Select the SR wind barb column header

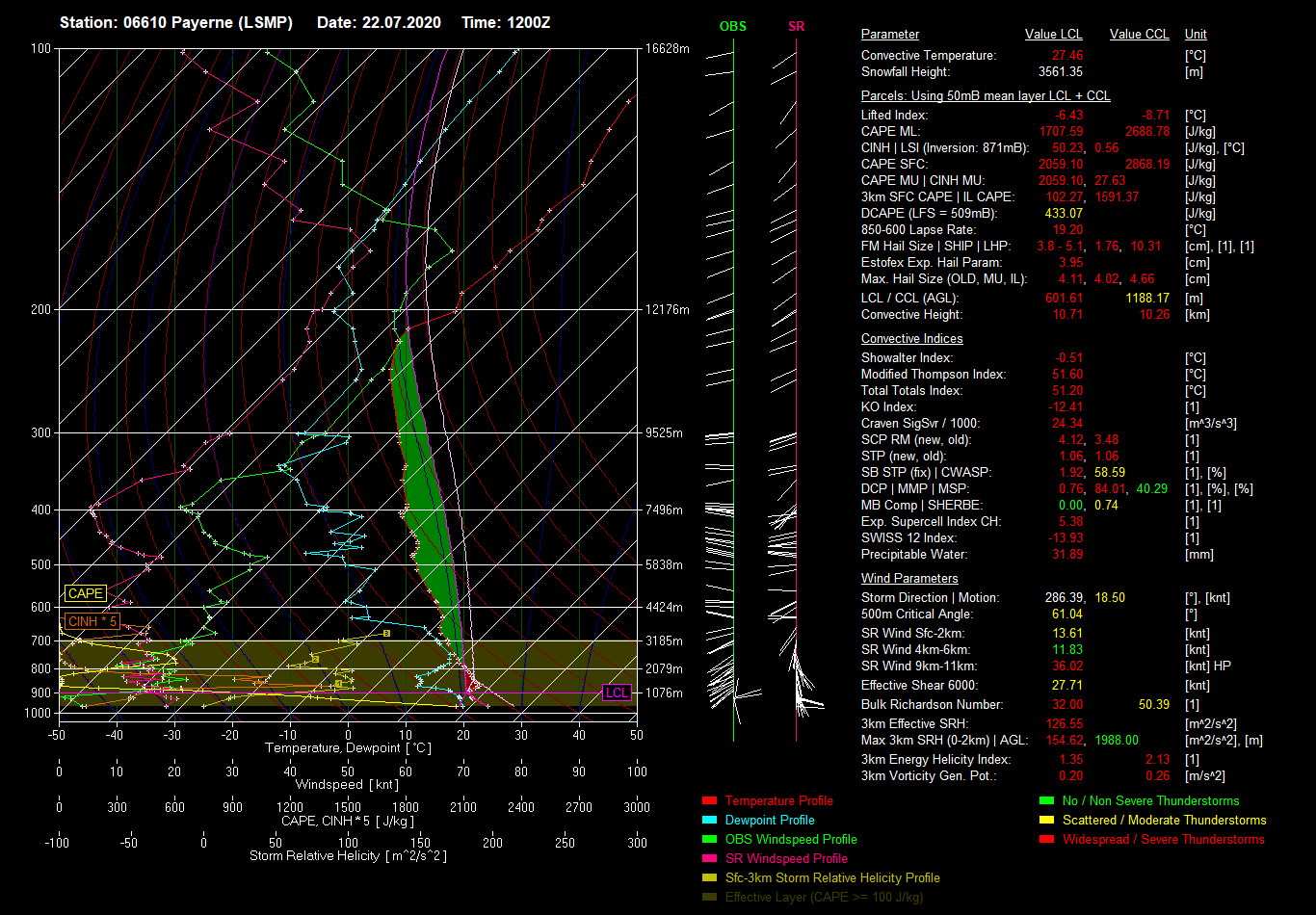796,26
